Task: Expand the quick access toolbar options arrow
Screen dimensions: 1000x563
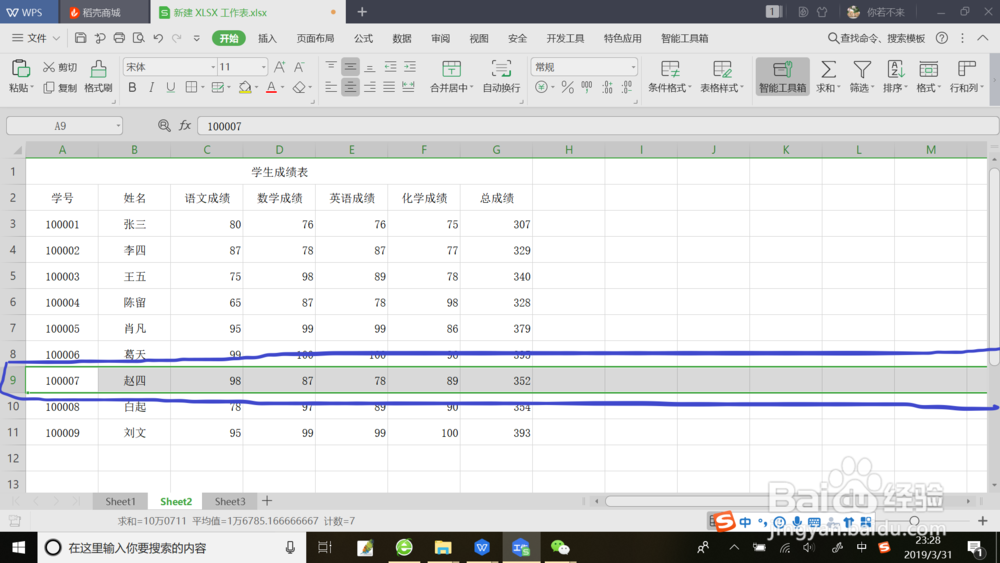Action: (196, 38)
